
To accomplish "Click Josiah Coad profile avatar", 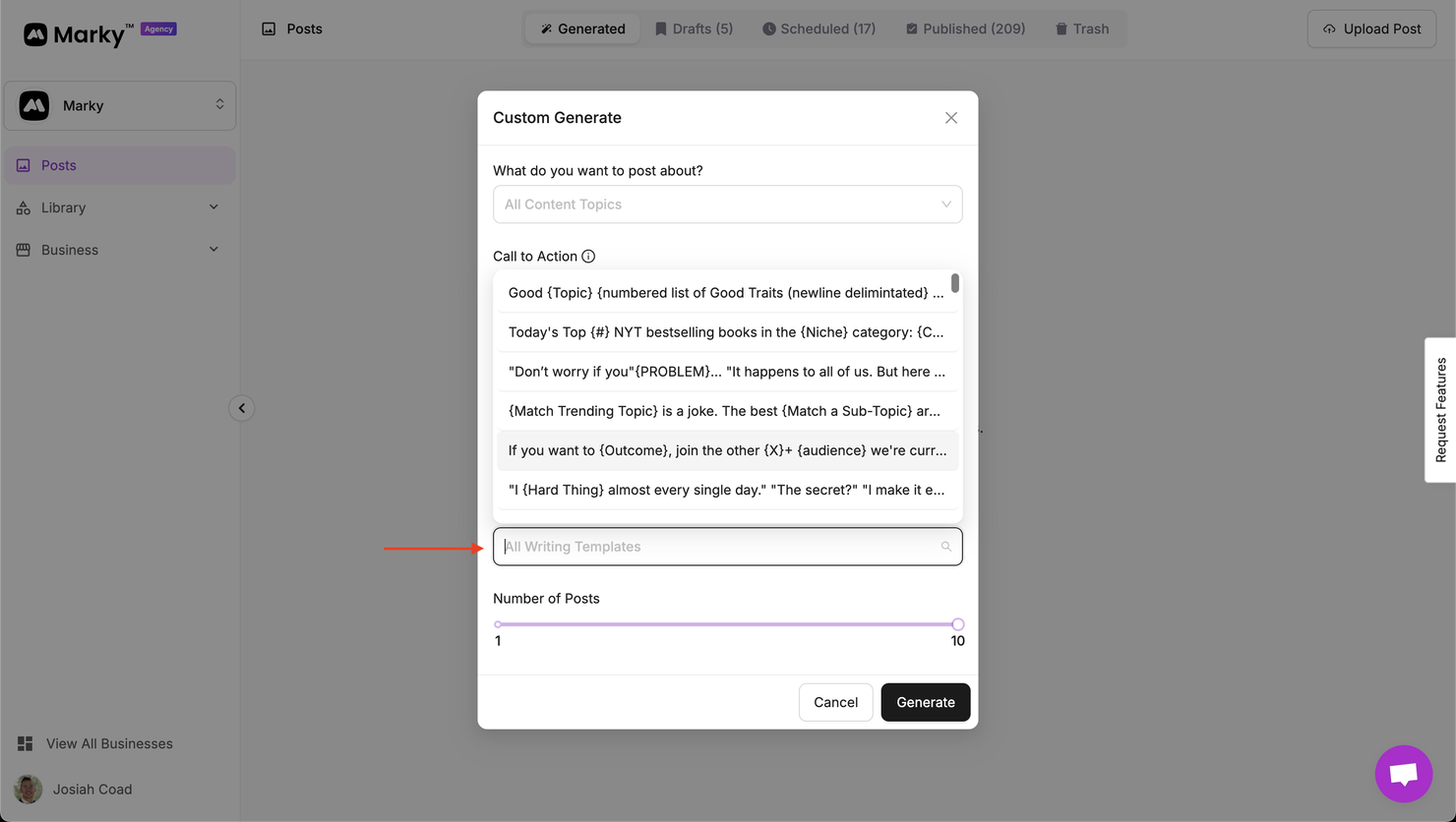I will pos(29,789).
